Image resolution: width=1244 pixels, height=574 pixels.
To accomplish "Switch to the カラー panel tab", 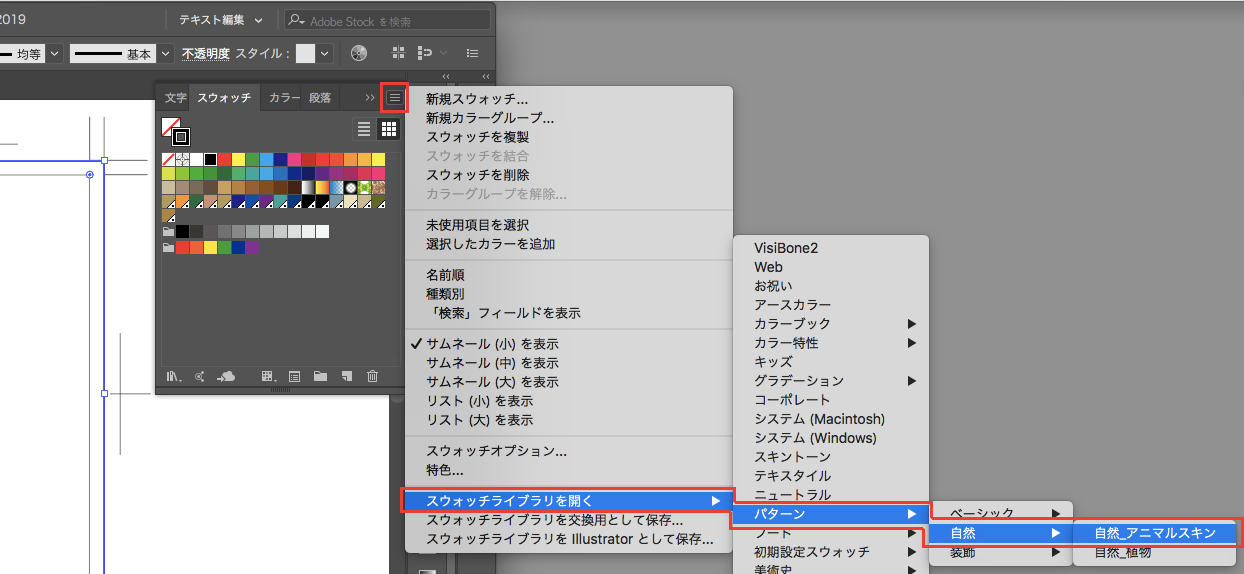I will click(x=285, y=98).
